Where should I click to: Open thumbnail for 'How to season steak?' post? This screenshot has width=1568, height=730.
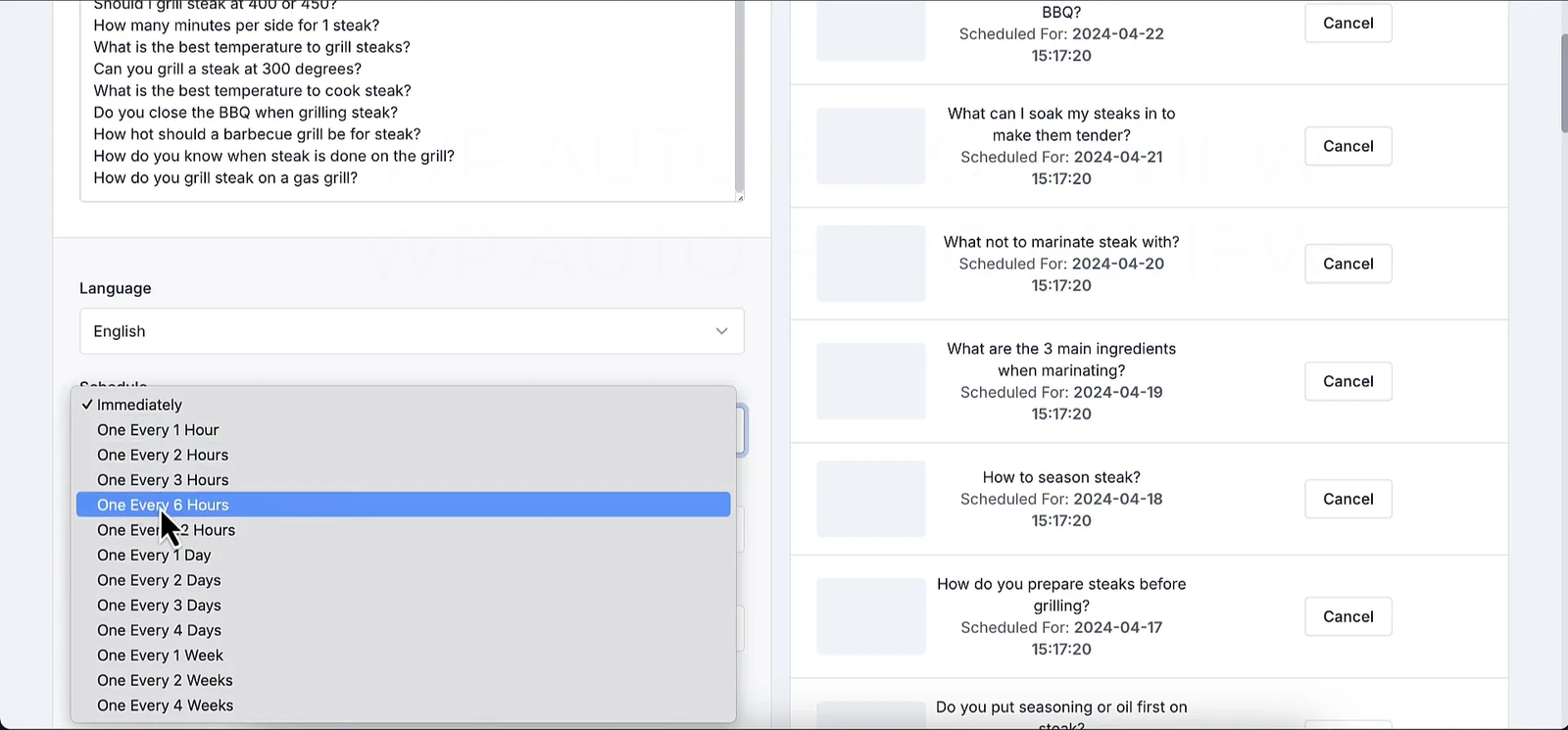870,499
